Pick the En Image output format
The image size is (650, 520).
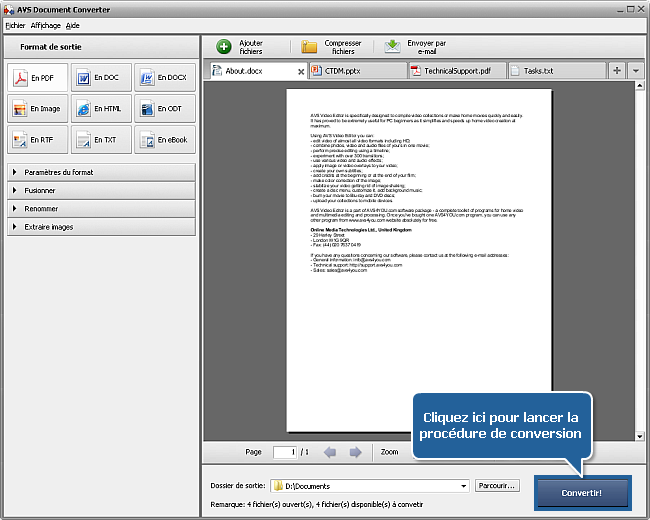37,109
